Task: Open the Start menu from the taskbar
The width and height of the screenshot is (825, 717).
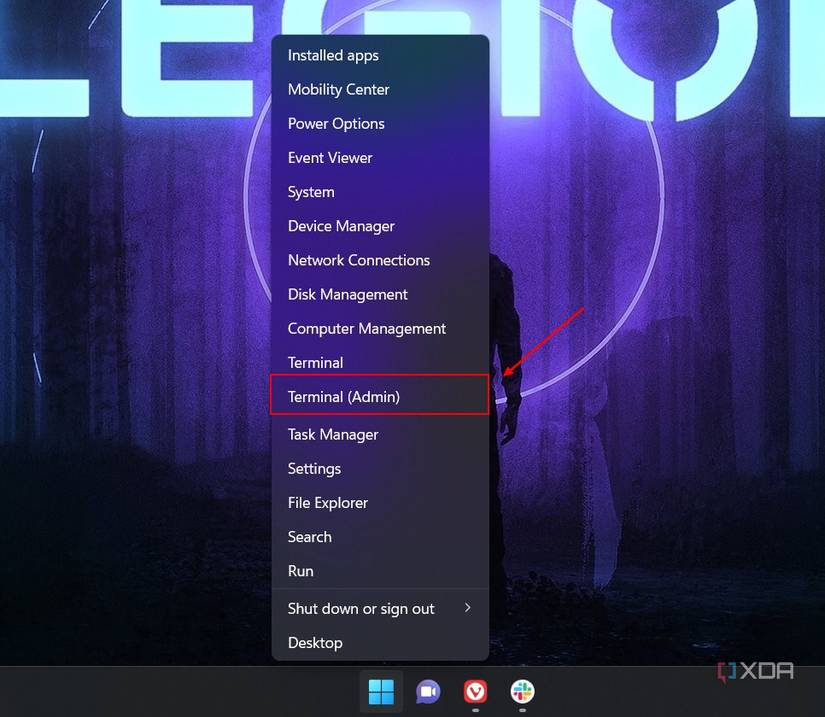Action: coord(380,691)
